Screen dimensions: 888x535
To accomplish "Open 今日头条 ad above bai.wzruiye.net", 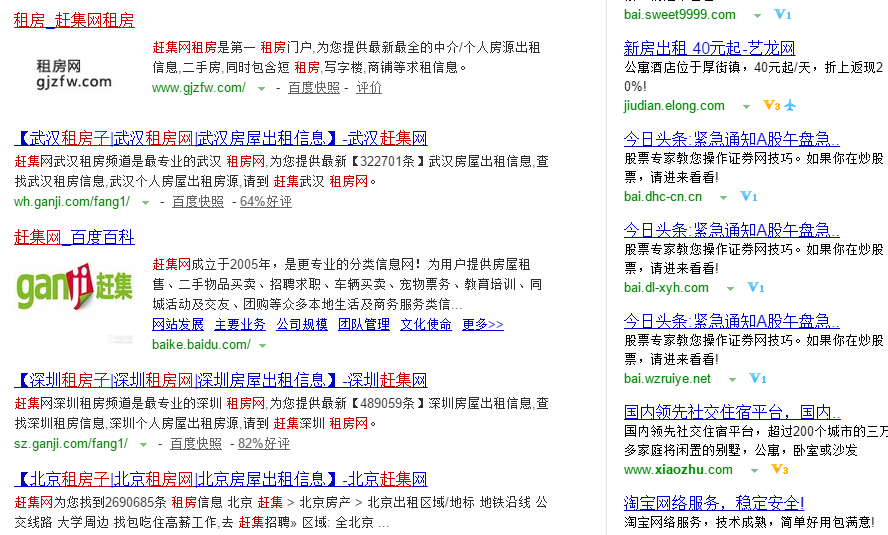I will pos(732,321).
